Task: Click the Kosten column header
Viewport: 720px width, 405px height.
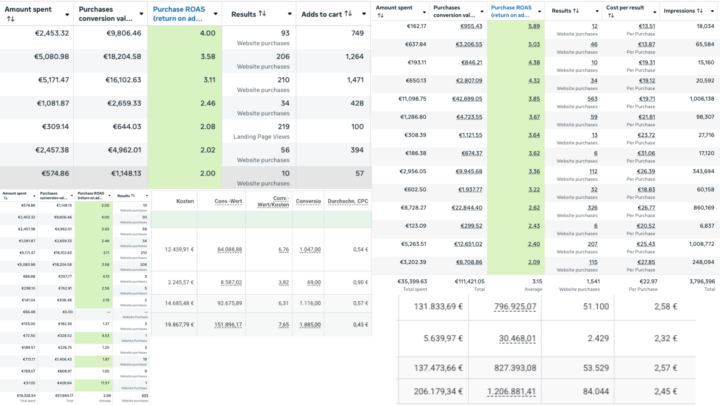Action: pyautogui.click(x=185, y=201)
